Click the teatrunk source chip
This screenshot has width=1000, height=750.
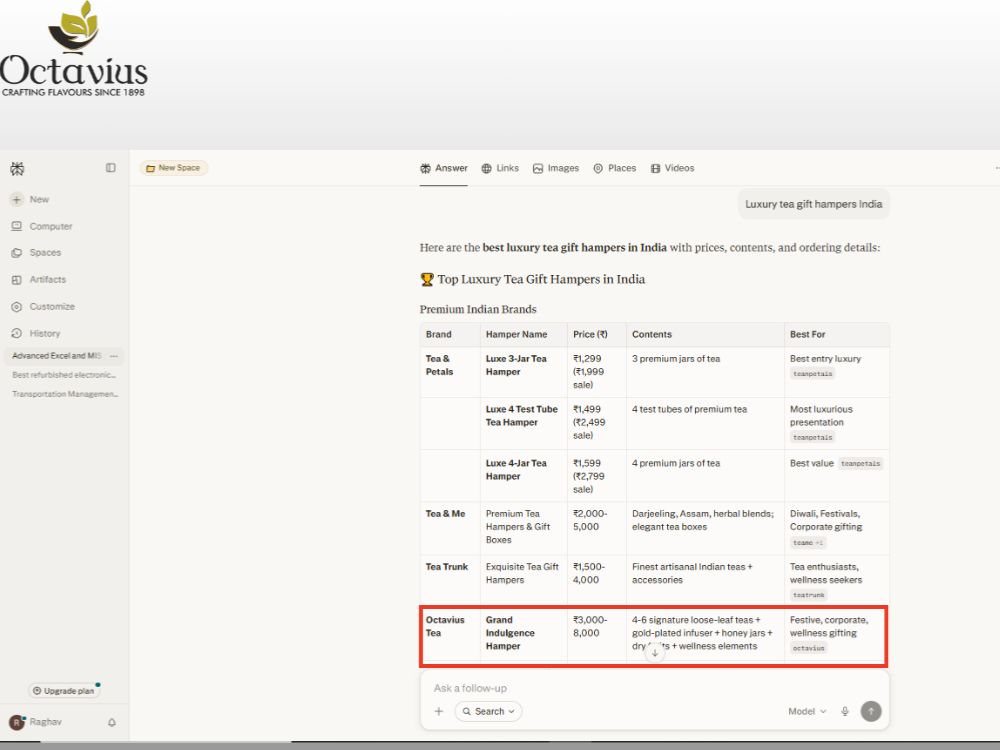[809, 595]
